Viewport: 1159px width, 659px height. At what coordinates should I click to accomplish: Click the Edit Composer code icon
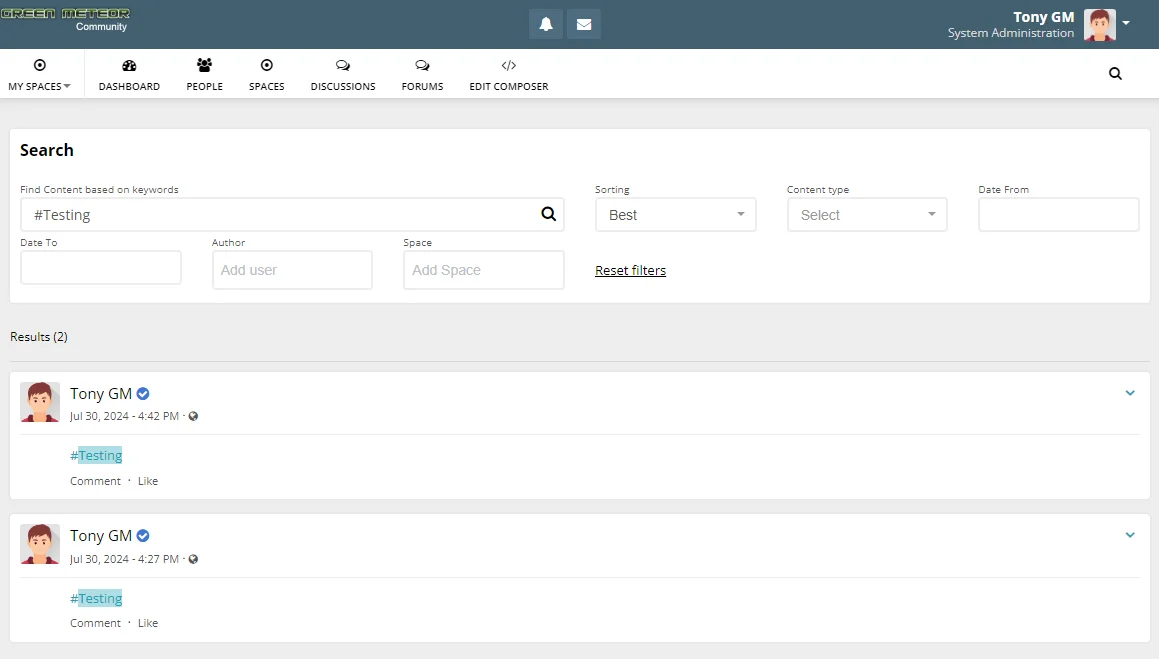pos(508,64)
